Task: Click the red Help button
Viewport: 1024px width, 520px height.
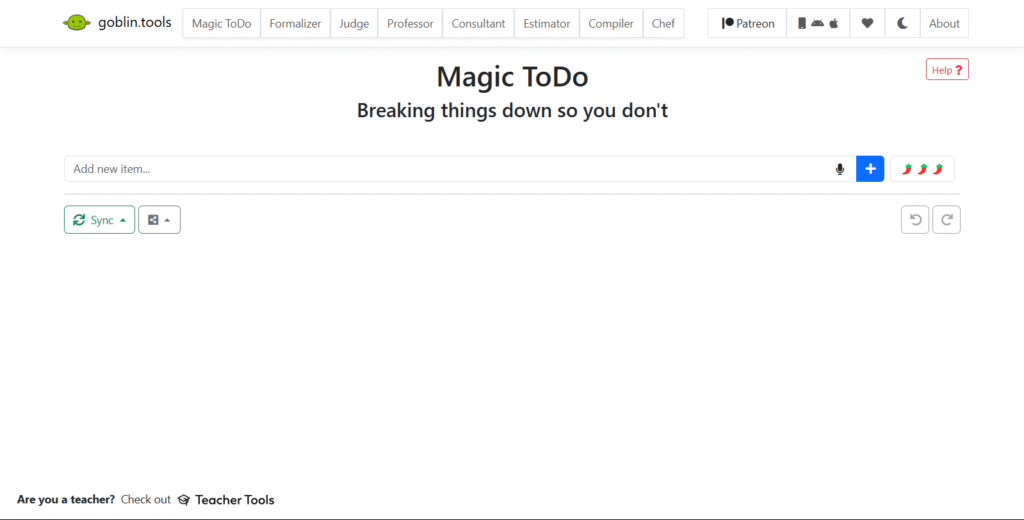Action: [947, 69]
